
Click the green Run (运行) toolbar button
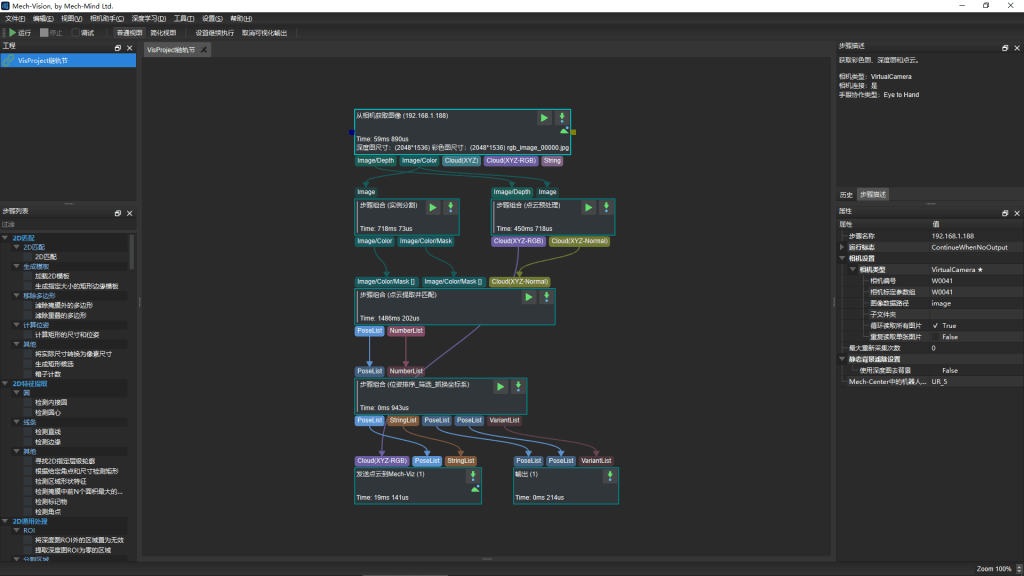19,33
